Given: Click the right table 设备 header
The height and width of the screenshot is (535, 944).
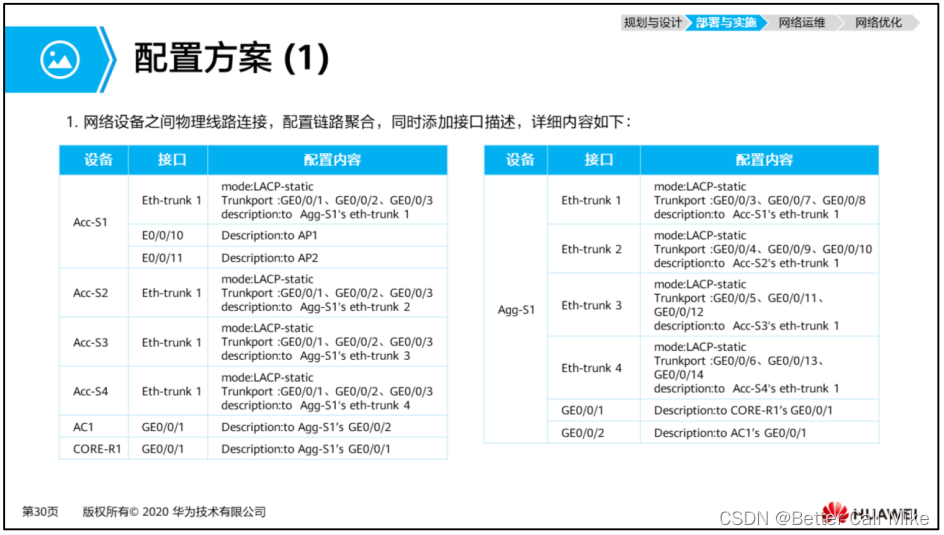Looking at the screenshot, I should [x=517, y=160].
